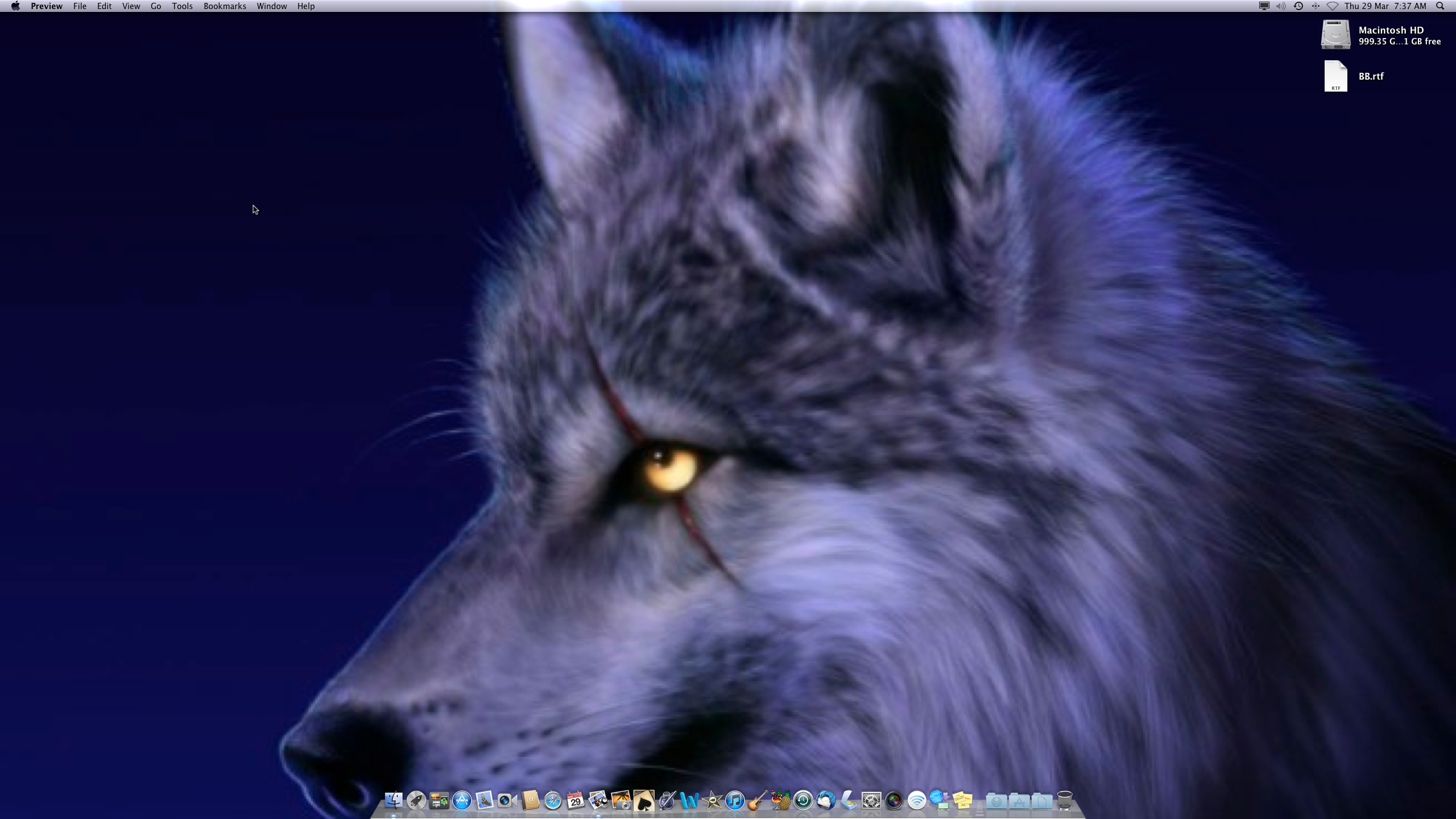This screenshot has width=1456, height=819.
Task: Launch Thunderbird mail icon
Action: coord(826,801)
